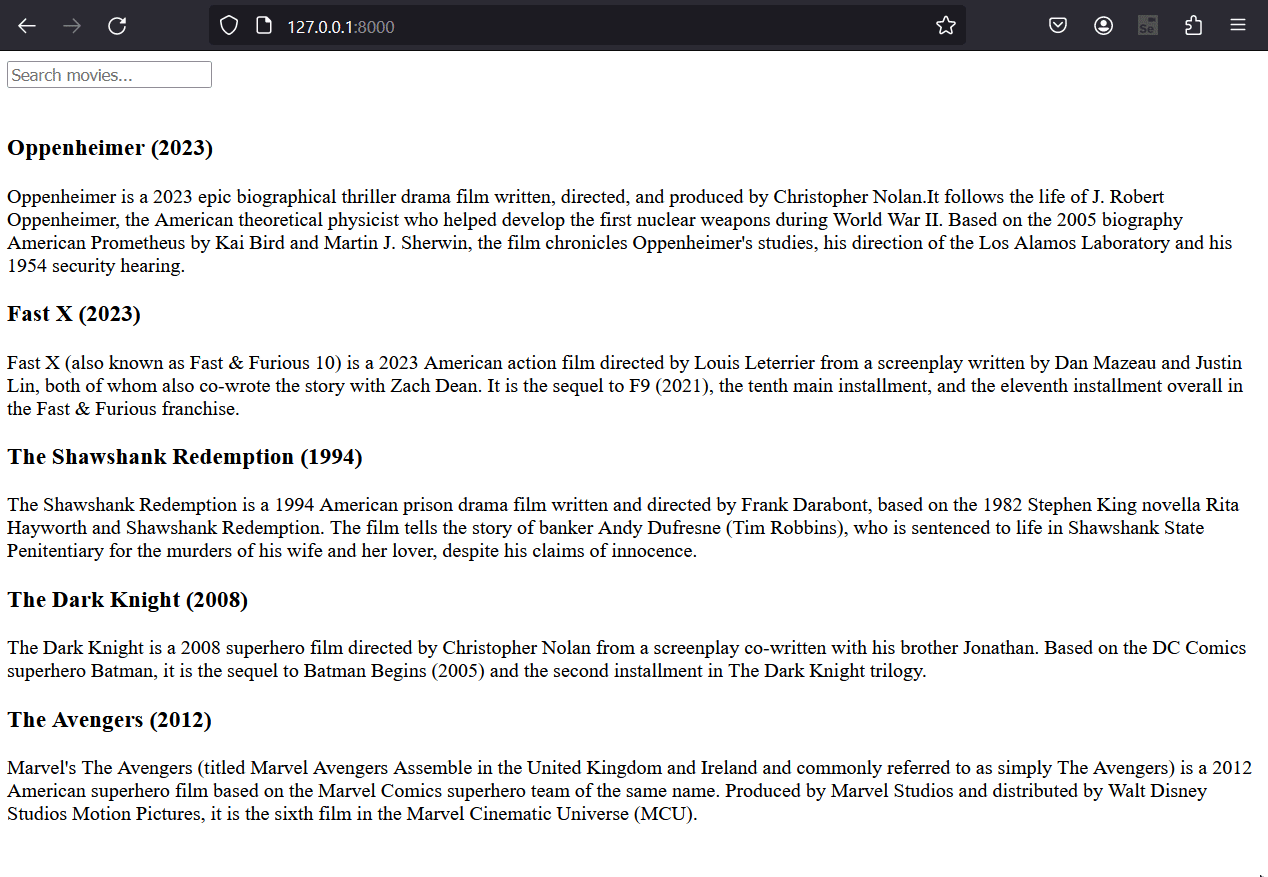1268x877 pixels.
Task: Click the Fast X description paragraph
Action: point(625,386)
